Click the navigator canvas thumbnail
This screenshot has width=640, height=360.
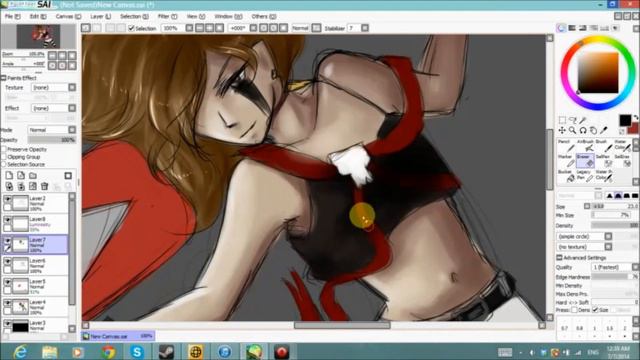[38, 37]
